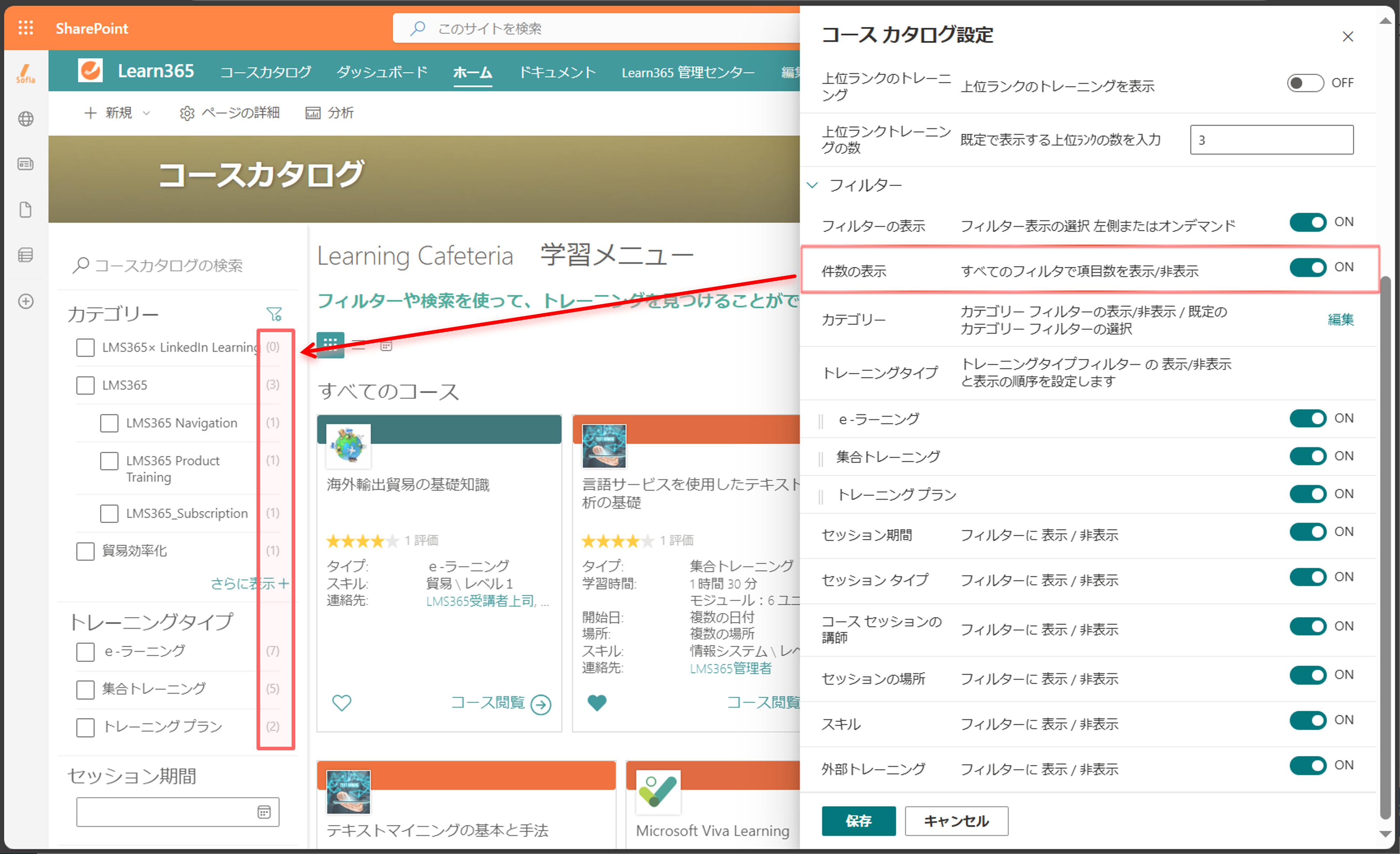1400x854 pixels.
Task: Check the LMS365 Navigation category checkbox
Action: tap(109, 423)
